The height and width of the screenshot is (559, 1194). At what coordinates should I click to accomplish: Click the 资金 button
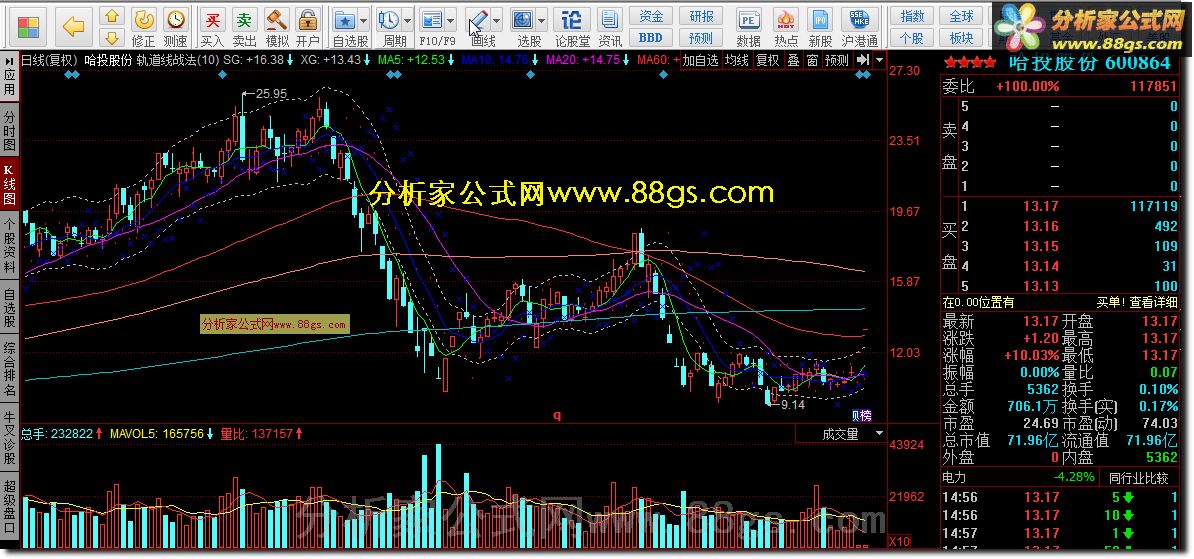pyautogui.click(x=651, y=17)
